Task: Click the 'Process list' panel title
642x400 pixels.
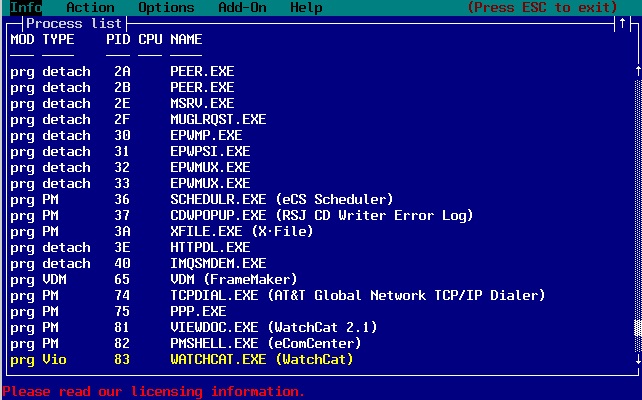Action: 74,23
